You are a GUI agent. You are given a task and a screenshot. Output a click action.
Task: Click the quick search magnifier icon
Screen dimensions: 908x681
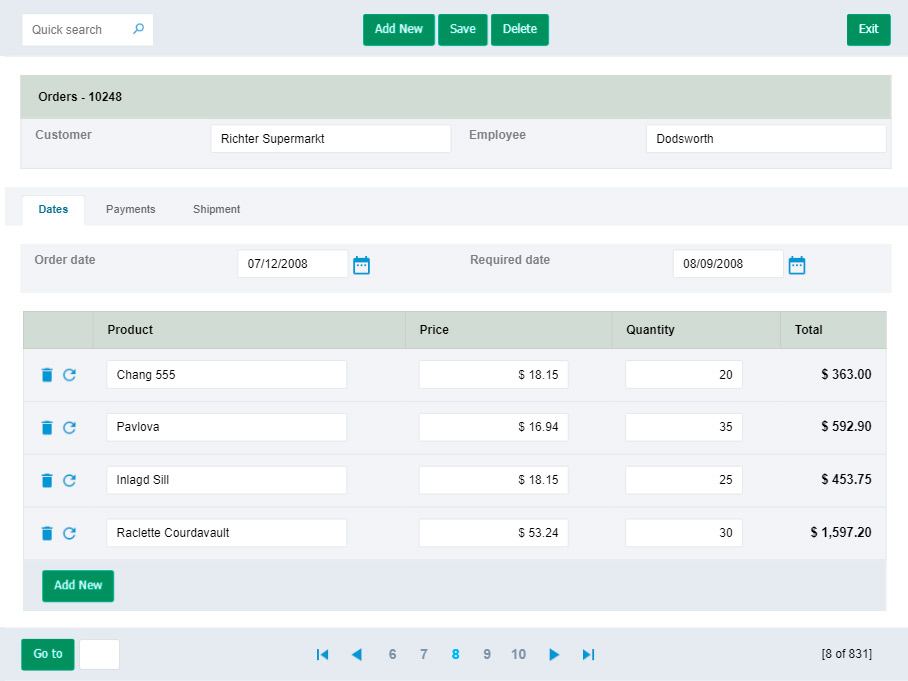click(x=138, y=29)
